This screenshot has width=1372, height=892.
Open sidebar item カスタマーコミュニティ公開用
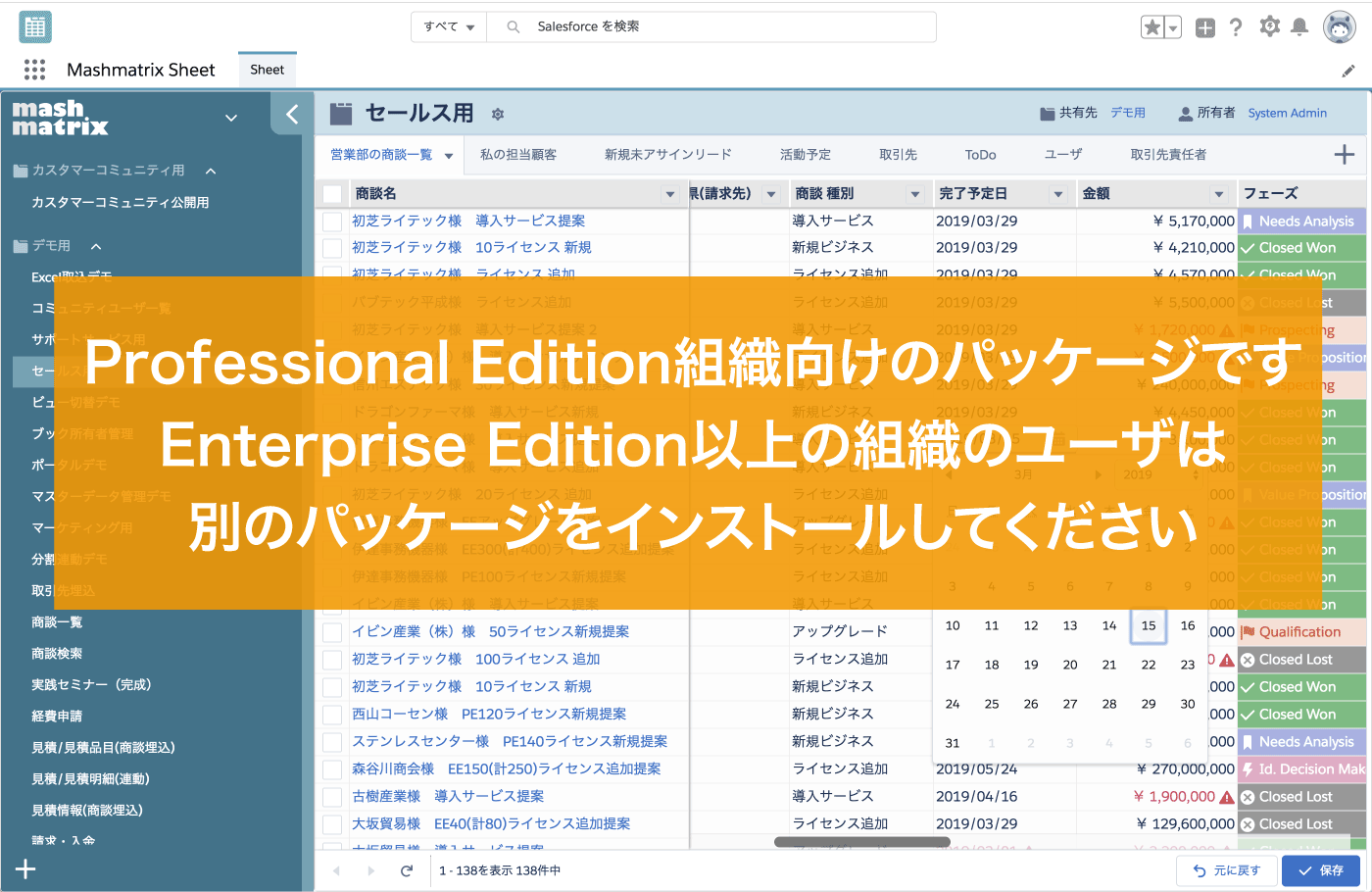120,203
